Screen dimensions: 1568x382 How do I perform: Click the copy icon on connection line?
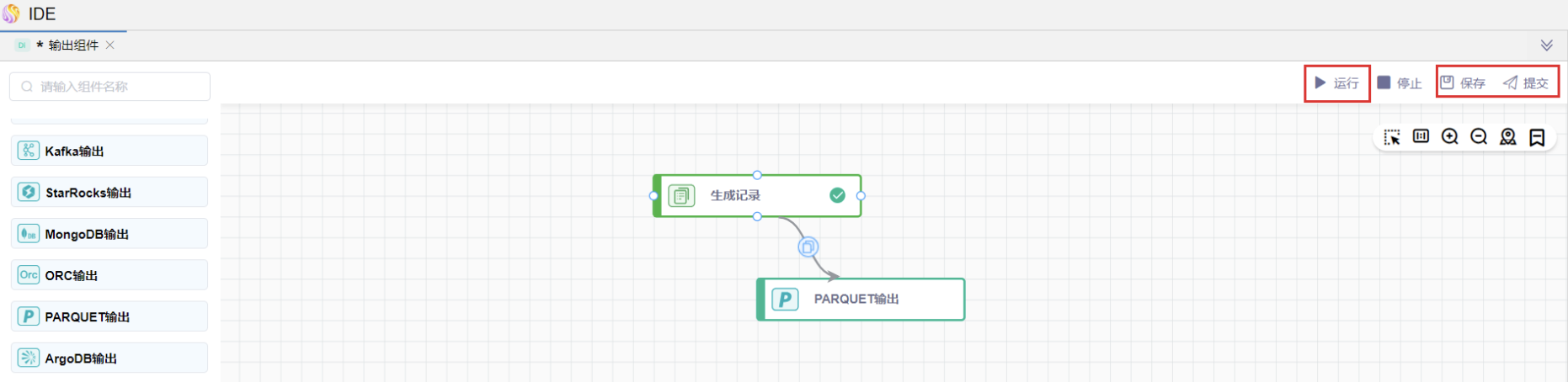click(808, 247)
